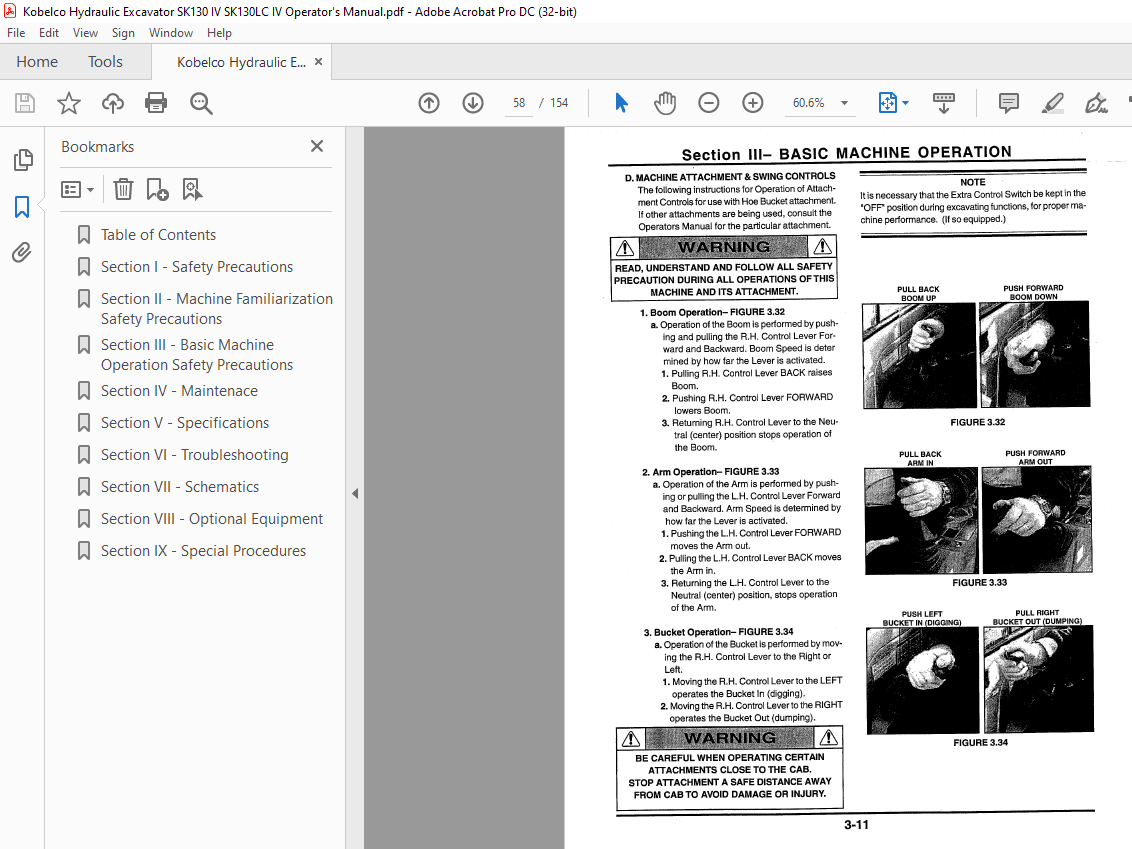Click the fit page options icon

pyautogui.click(x=887, y=103)
